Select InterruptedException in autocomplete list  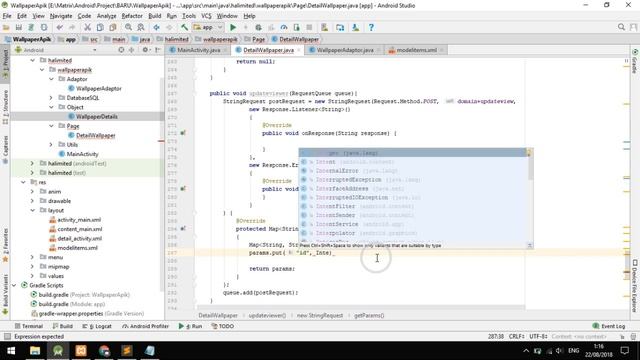(x=413, y=180)
